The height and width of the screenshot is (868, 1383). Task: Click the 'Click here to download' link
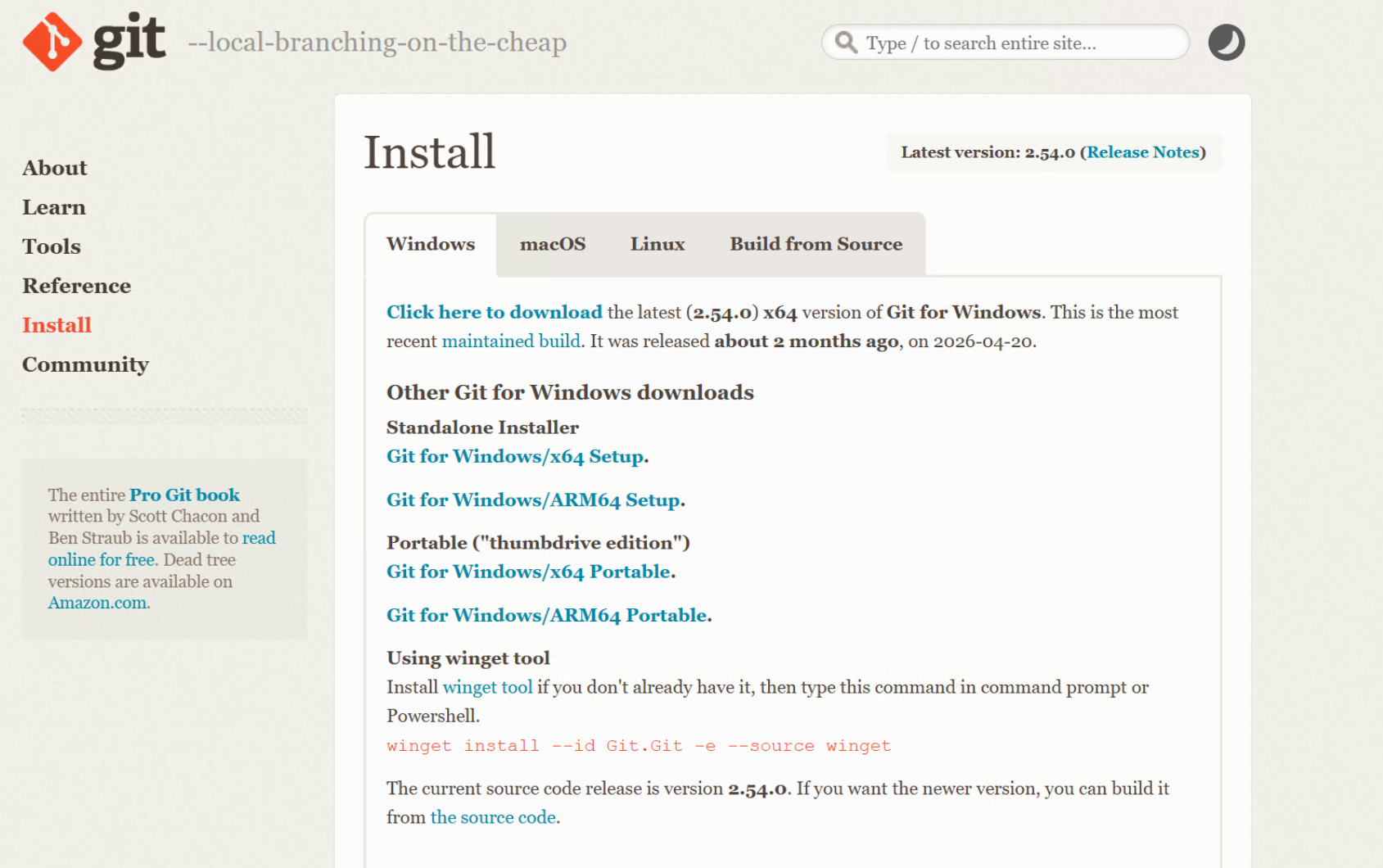click(x=494, y=312)
